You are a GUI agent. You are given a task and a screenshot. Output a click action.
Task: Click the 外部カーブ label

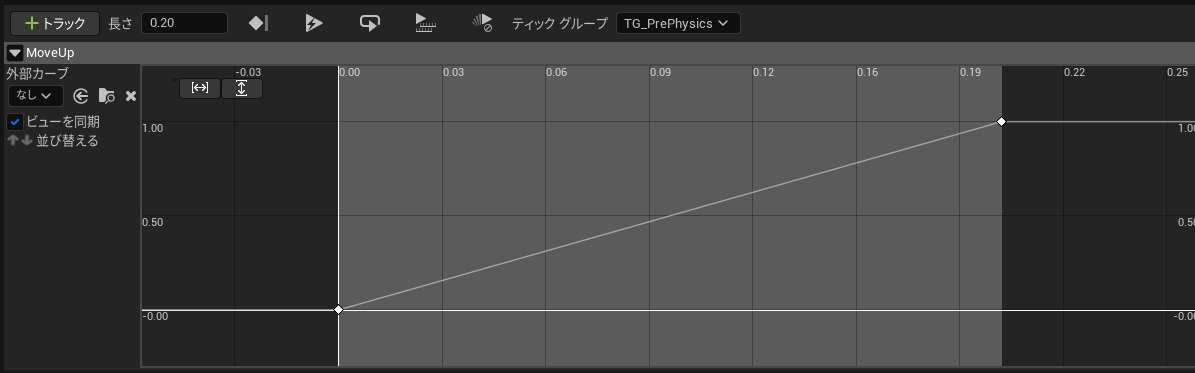[x=37, y=74]
